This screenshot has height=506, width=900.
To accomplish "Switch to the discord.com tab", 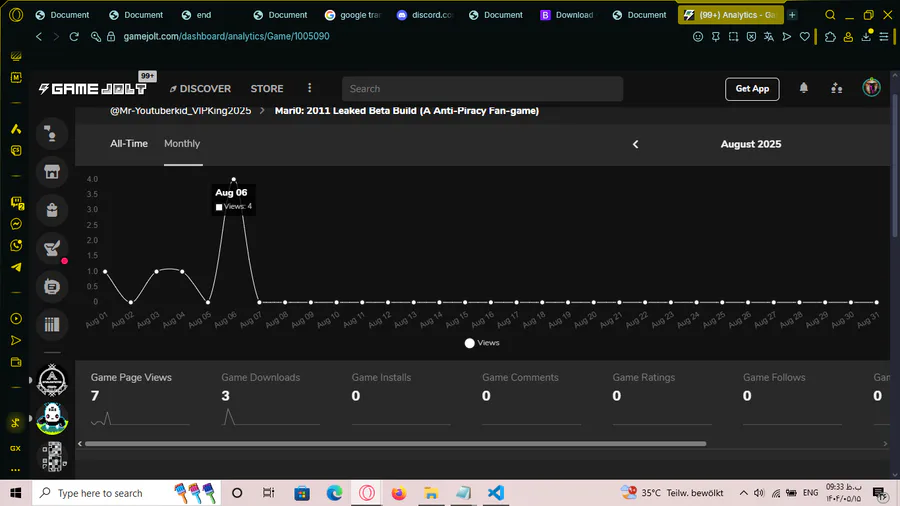I will coord(426,15).
